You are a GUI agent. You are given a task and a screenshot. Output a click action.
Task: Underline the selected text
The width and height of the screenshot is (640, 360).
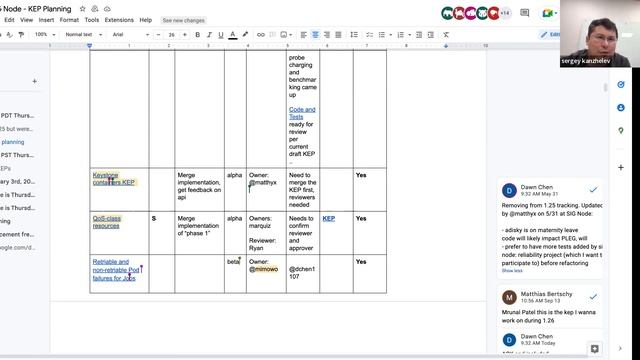coord(221,35)
